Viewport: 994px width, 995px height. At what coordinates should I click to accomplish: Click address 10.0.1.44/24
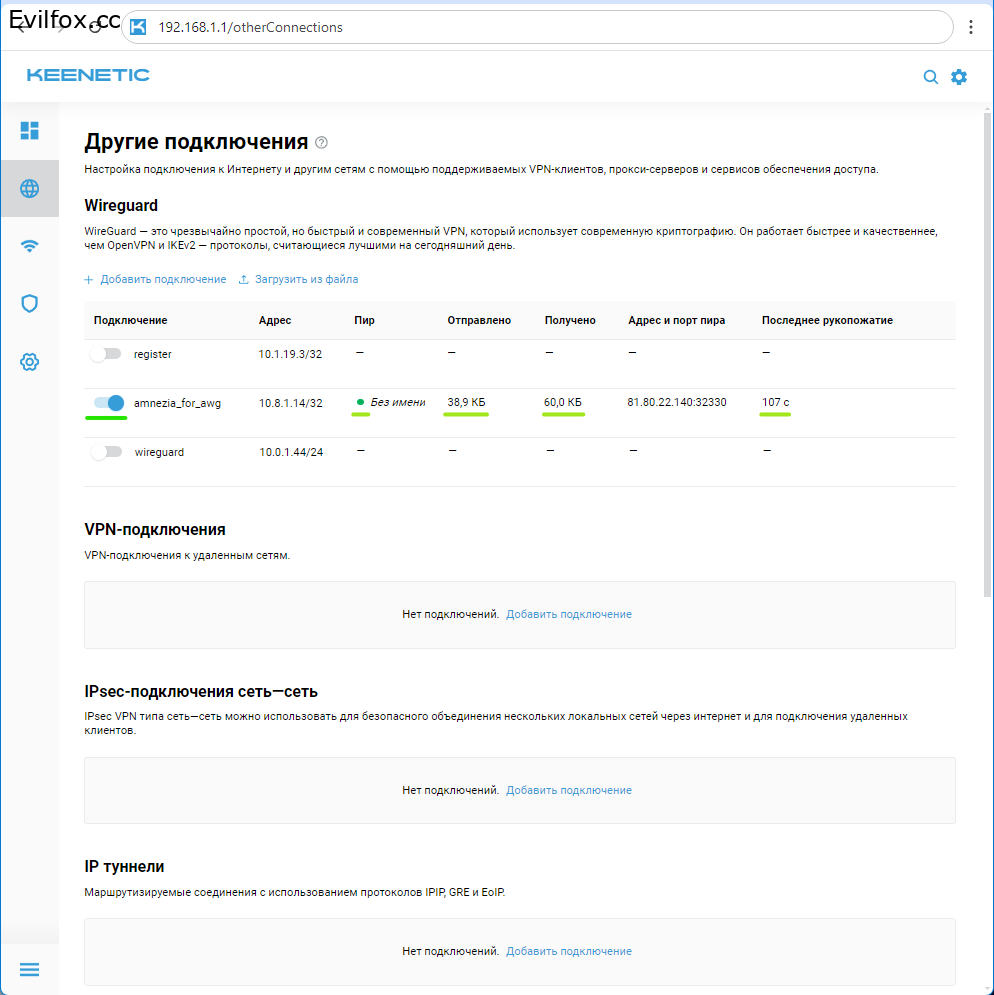tap(291, 452)
